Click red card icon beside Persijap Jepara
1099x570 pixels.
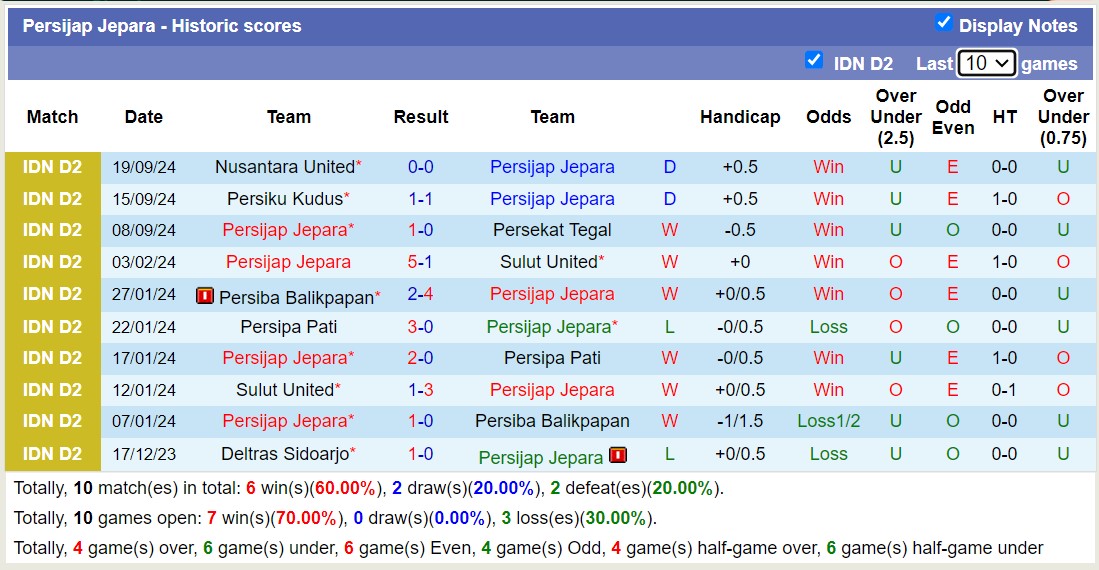(618, 456)
